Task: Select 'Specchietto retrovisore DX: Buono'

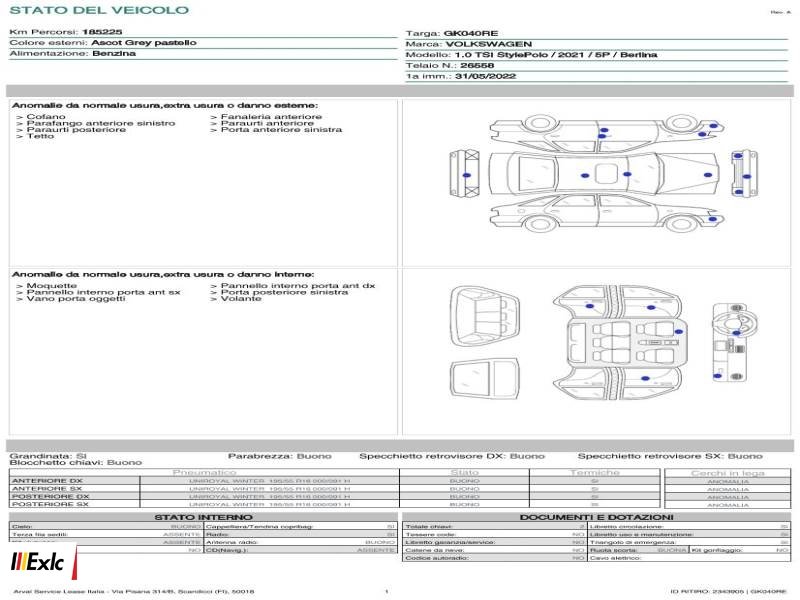Action: coord(452,456)
